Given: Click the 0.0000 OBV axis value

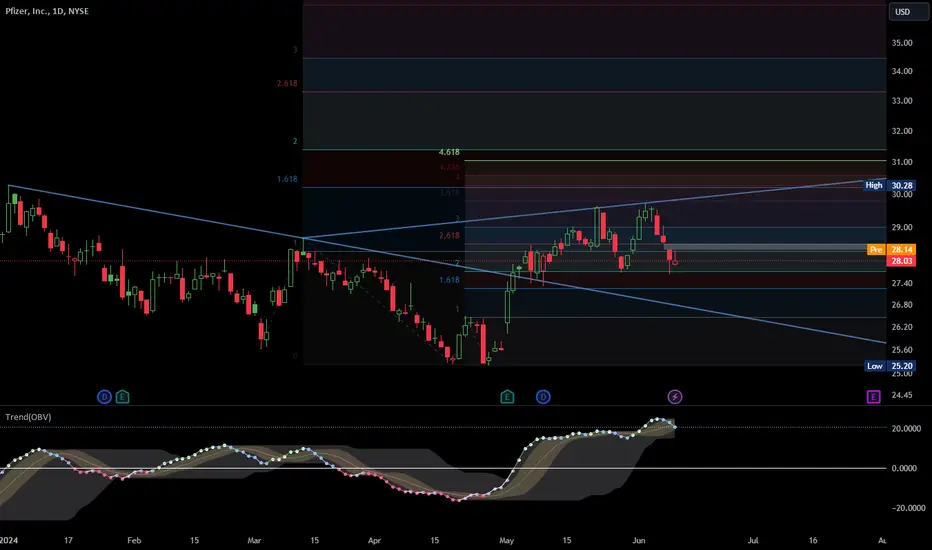Looking at the screenshot, I should point(904,468).
